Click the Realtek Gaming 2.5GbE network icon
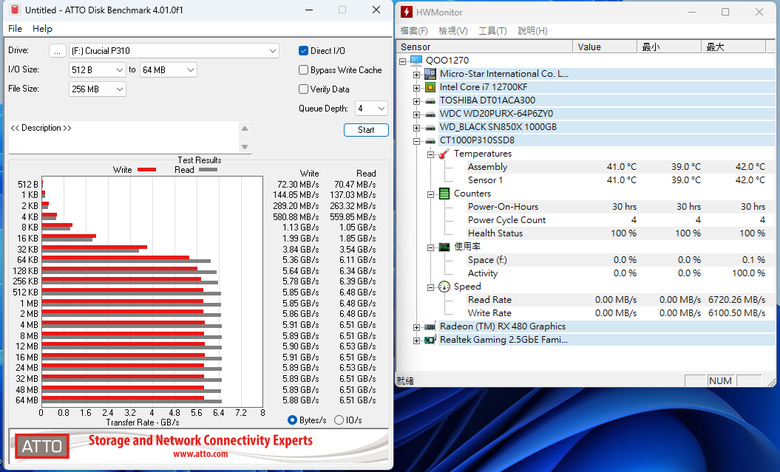The height and width of the screenshot is (472, 780). [430, 340]
